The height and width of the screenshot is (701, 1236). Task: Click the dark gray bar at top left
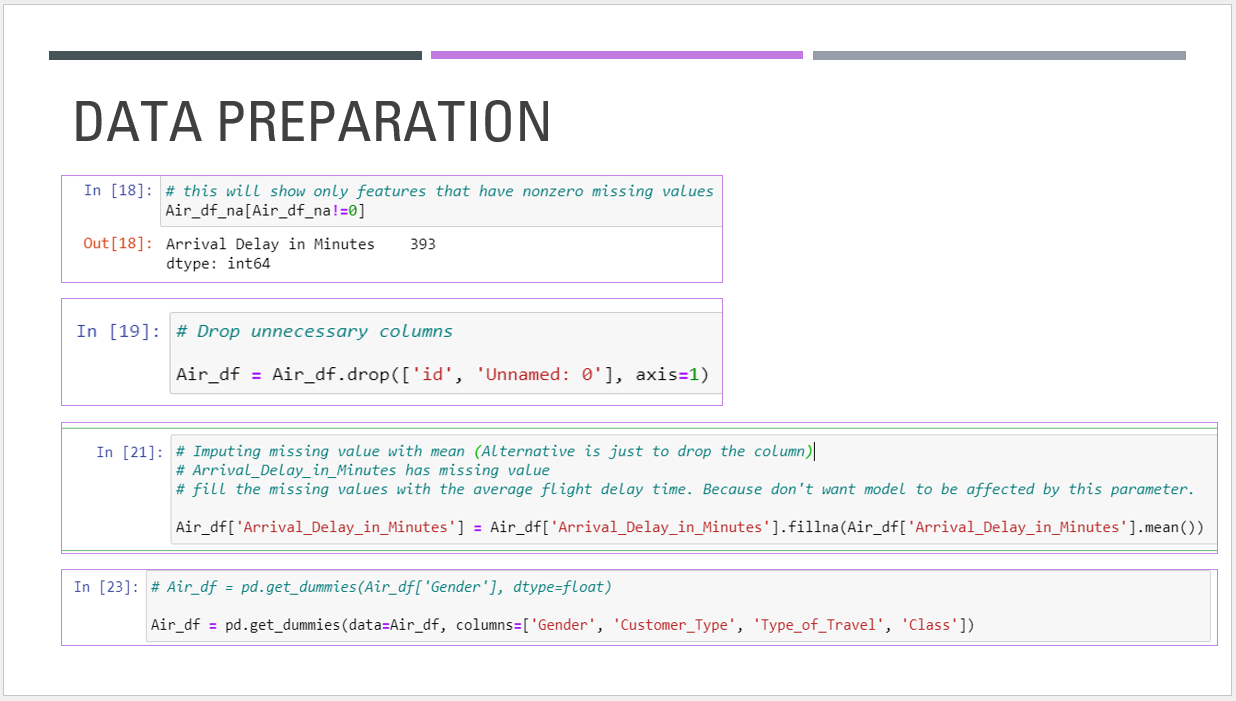point(235,56)
